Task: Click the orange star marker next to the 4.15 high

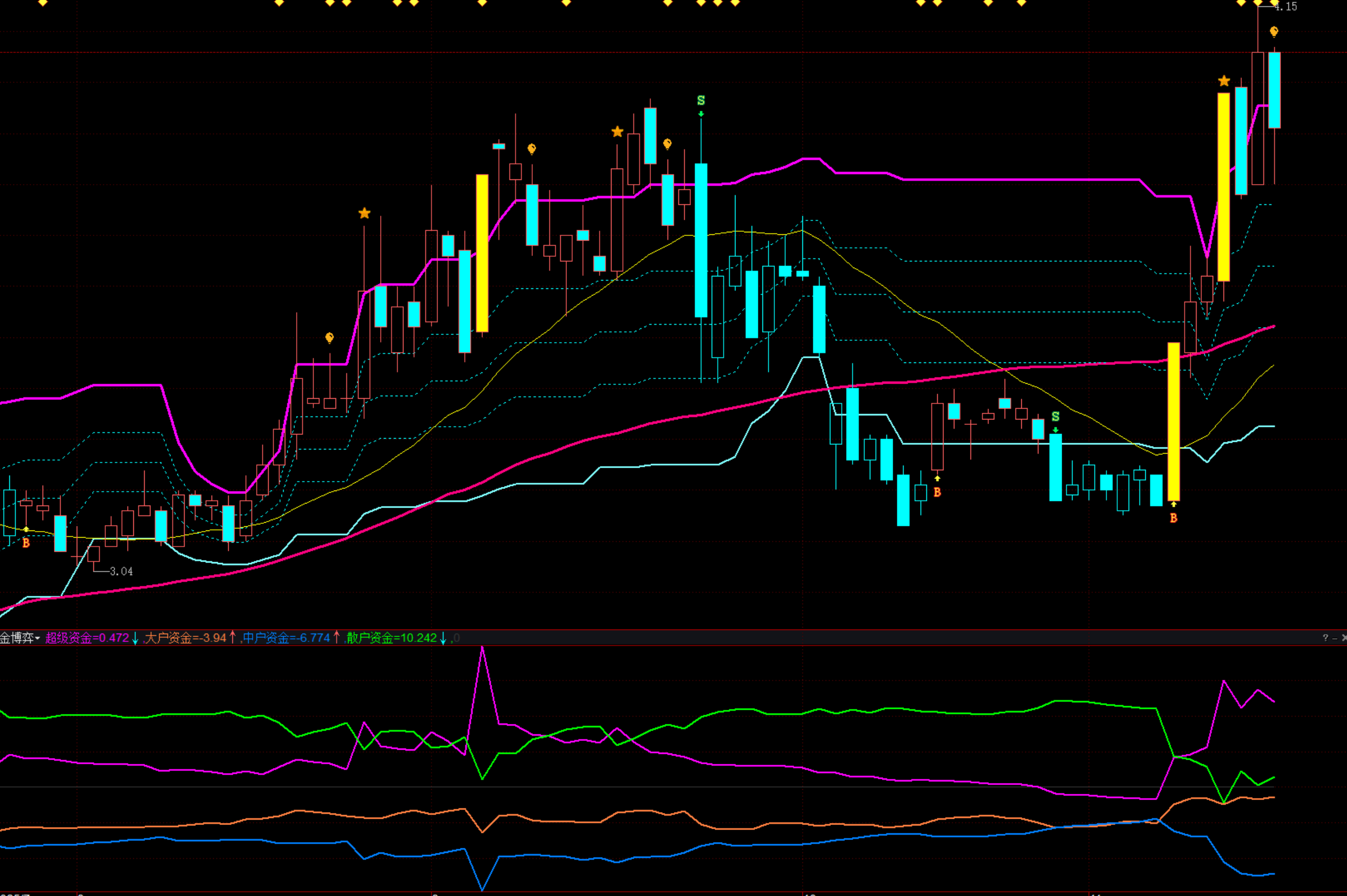Action: pyautogui.click(x=1224, y=81)
